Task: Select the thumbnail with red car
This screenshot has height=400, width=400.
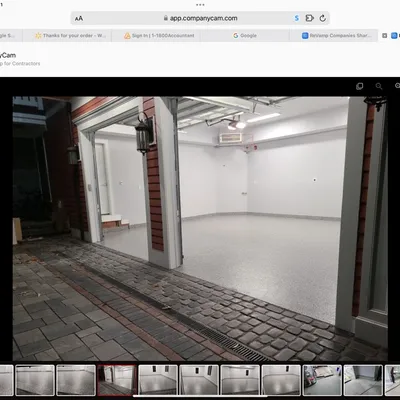Action: [322, 380]
